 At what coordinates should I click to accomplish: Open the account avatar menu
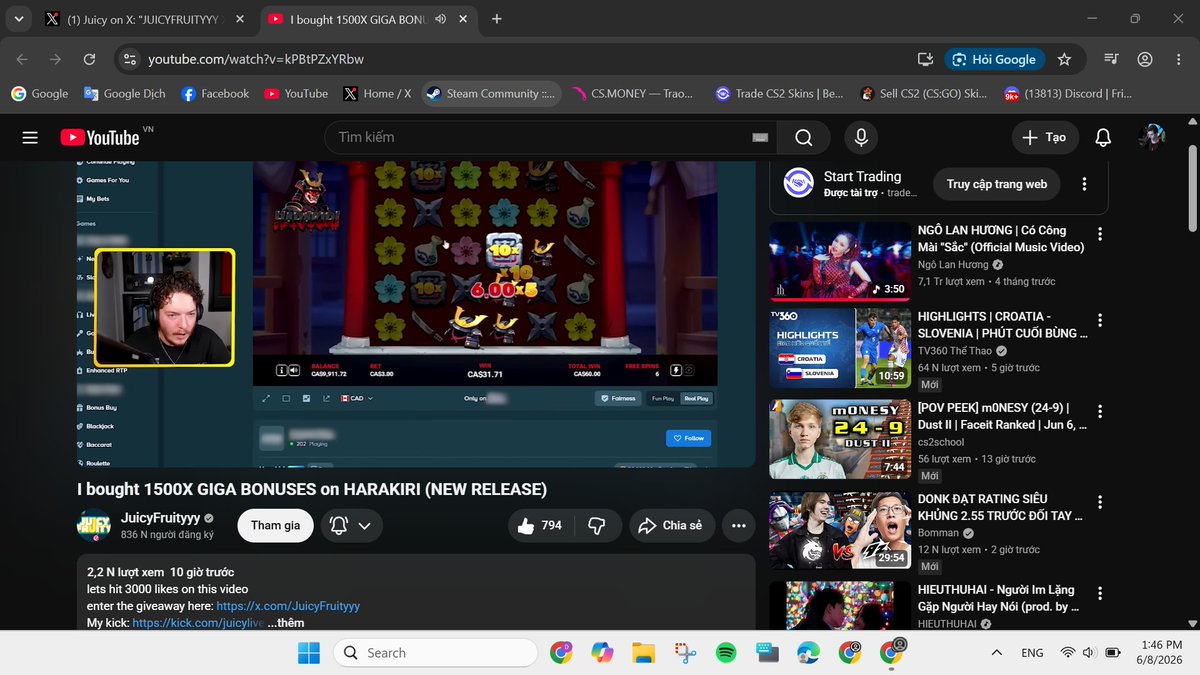coord(1151,137)
